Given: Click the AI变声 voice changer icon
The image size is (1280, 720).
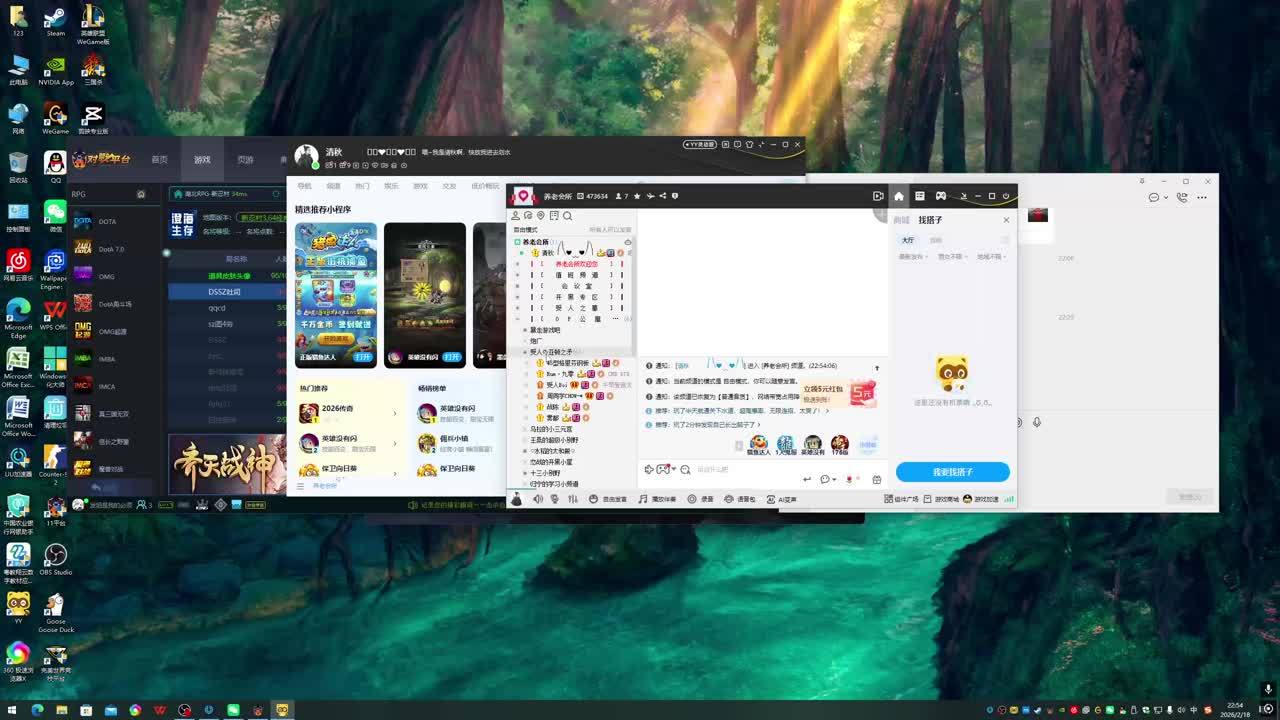Looking at the screenshot, I should (x=781, y=499).
